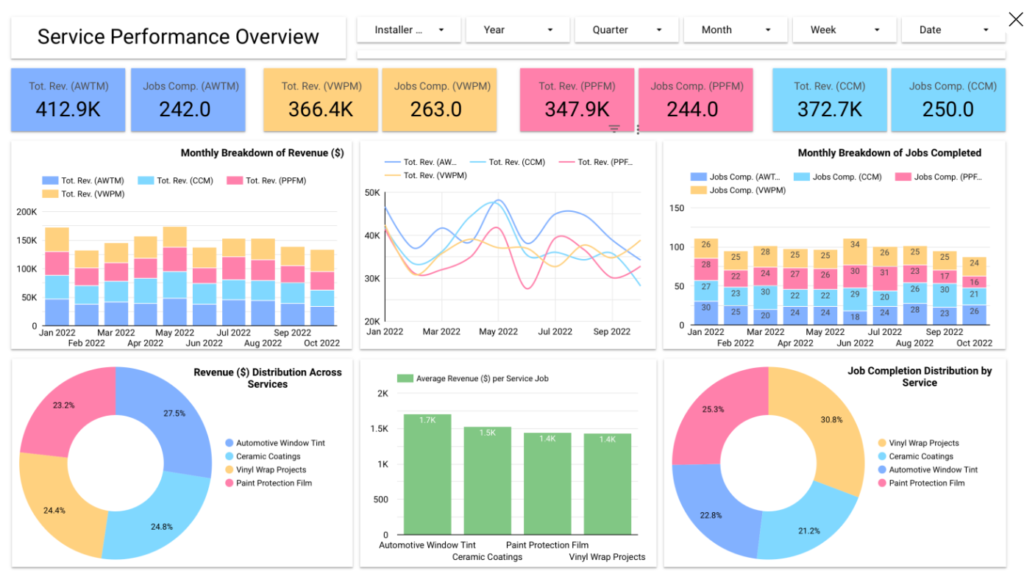Viewport: 1024px width, 585px height.
Task: Expand the Month filter dropdown
Action: click(735, 30)
